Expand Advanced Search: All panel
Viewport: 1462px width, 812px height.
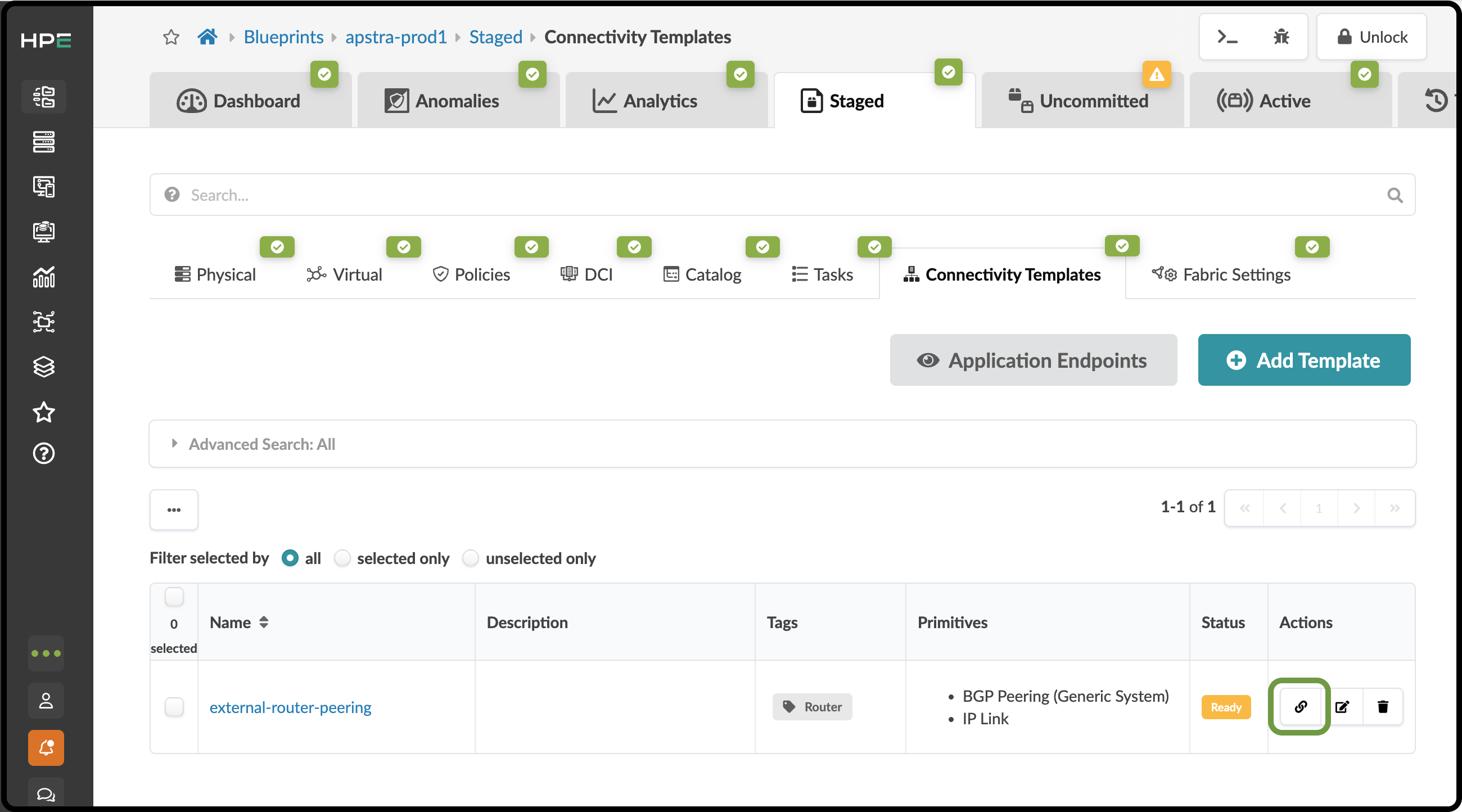pos(782,444)
